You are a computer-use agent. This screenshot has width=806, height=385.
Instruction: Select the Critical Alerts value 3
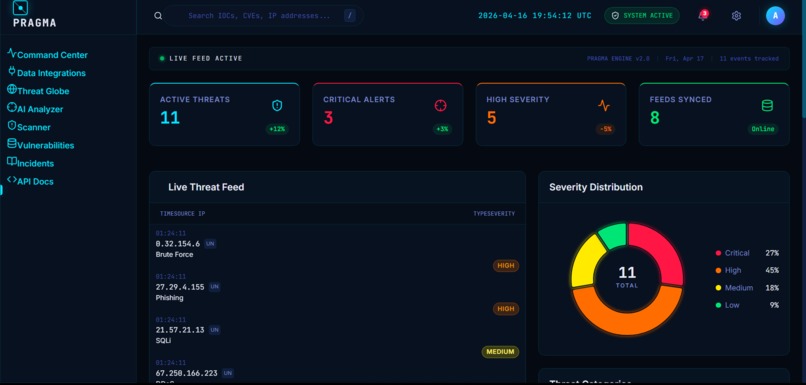coord(328,118)
